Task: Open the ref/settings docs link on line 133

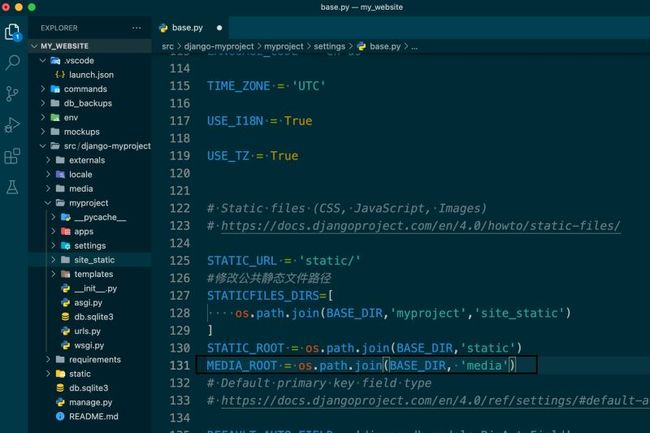Action: (435, 401)
